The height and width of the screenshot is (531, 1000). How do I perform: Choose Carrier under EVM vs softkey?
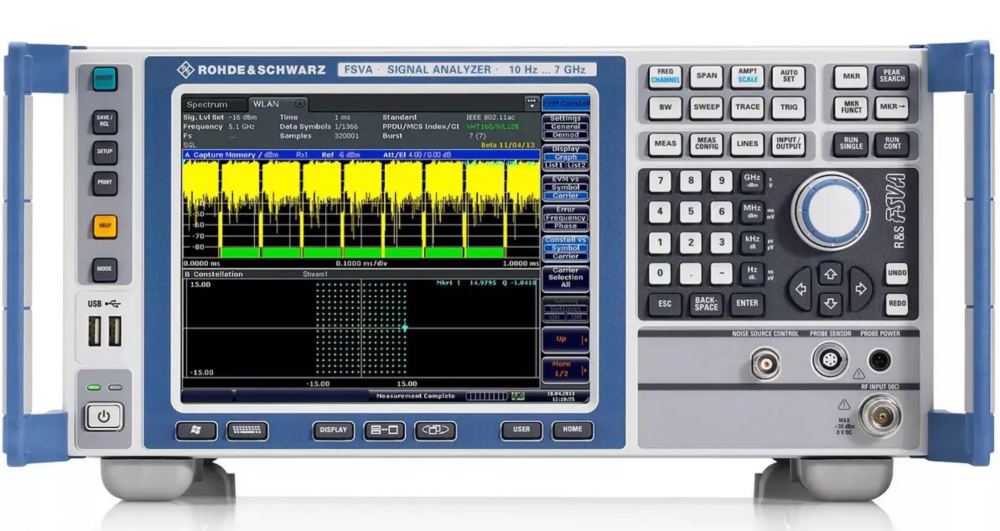pos(566,196)
